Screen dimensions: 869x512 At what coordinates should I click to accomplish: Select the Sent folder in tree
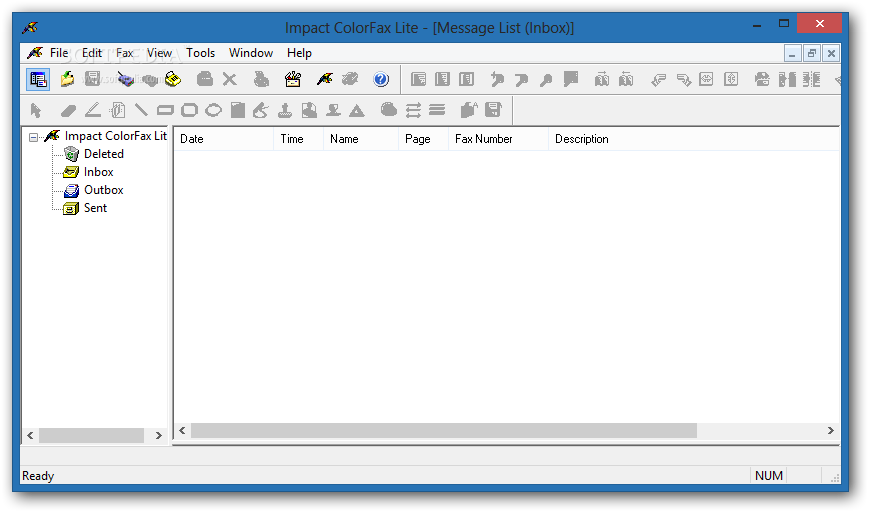[95, 208]
